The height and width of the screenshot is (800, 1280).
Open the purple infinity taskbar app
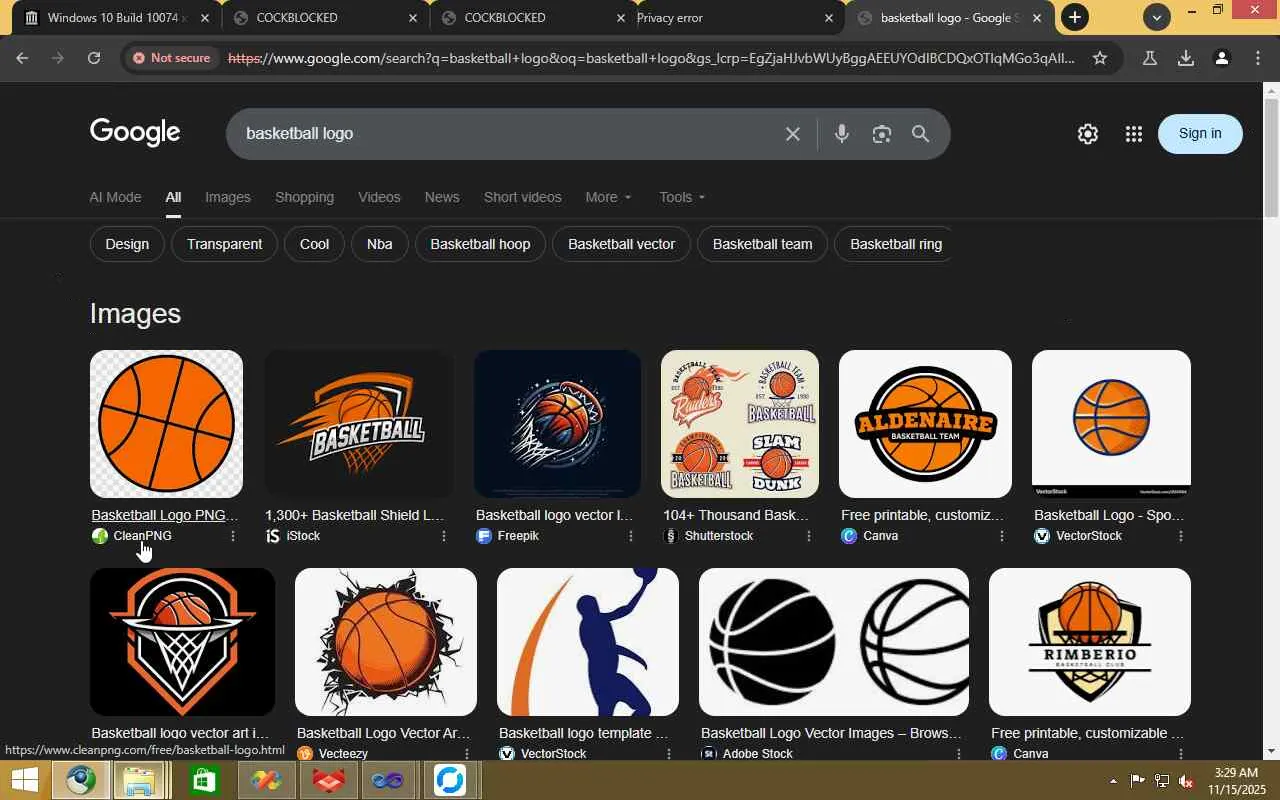(387, 780)
